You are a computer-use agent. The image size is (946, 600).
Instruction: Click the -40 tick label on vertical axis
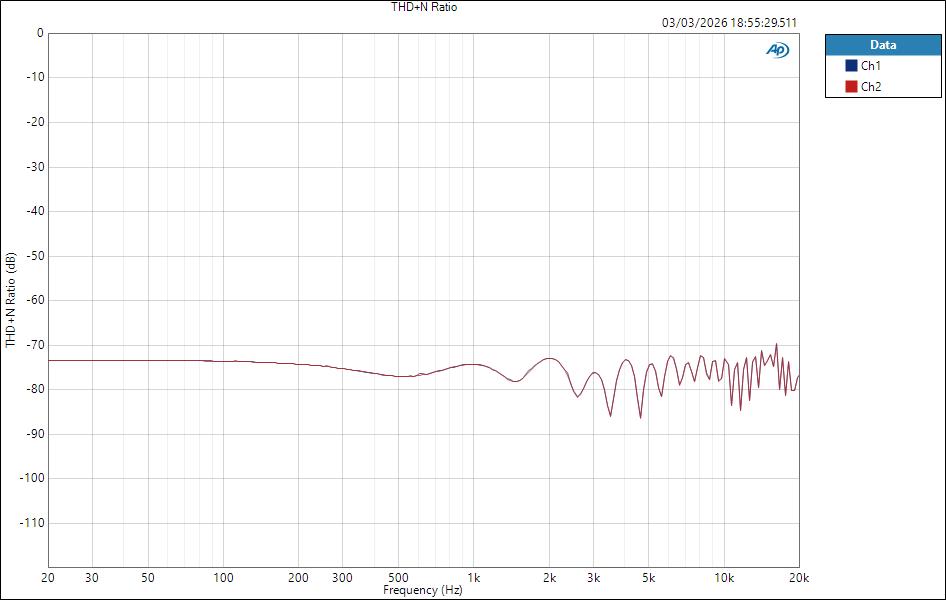click(35, 211)
